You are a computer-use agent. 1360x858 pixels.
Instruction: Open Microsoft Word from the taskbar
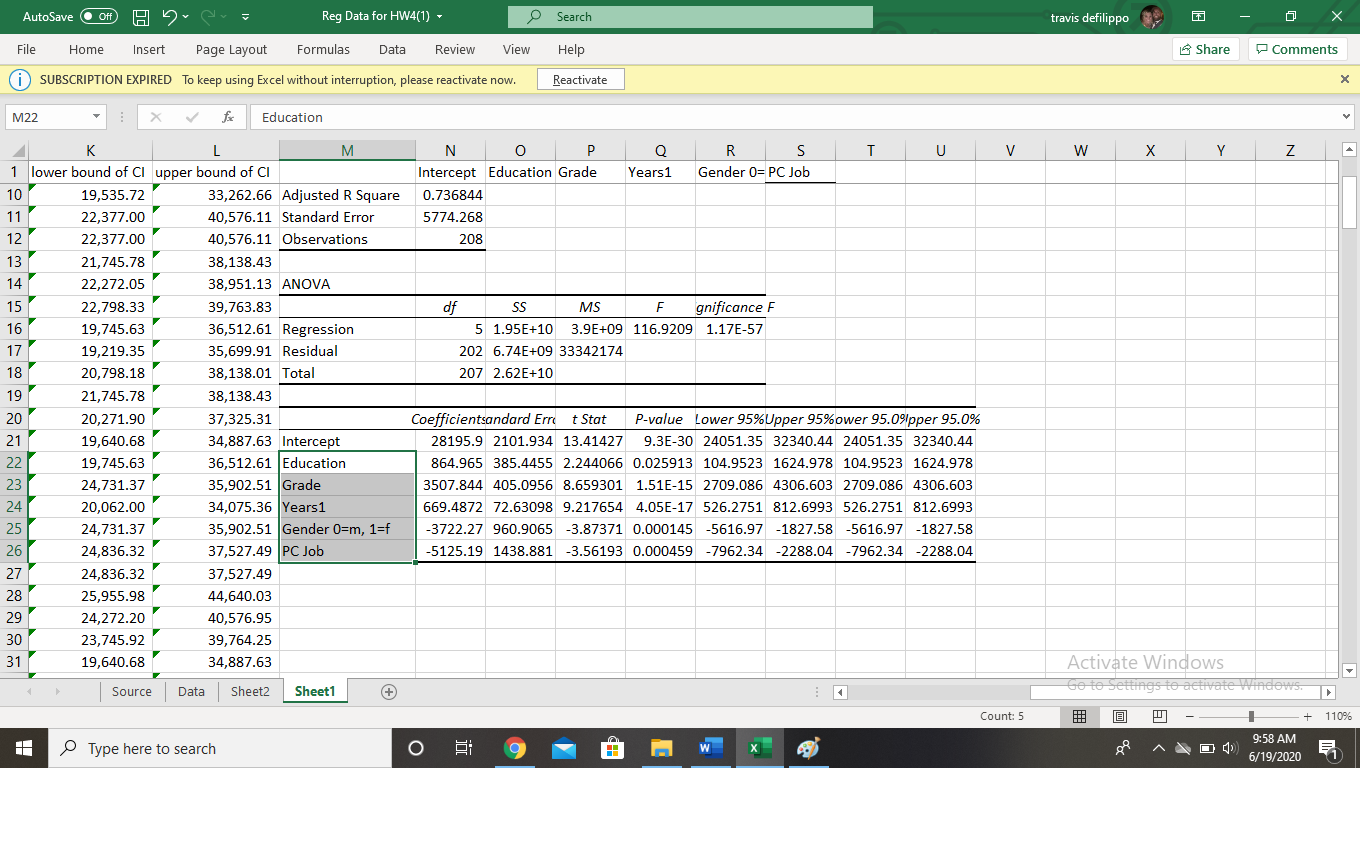[x=711, y=747]
